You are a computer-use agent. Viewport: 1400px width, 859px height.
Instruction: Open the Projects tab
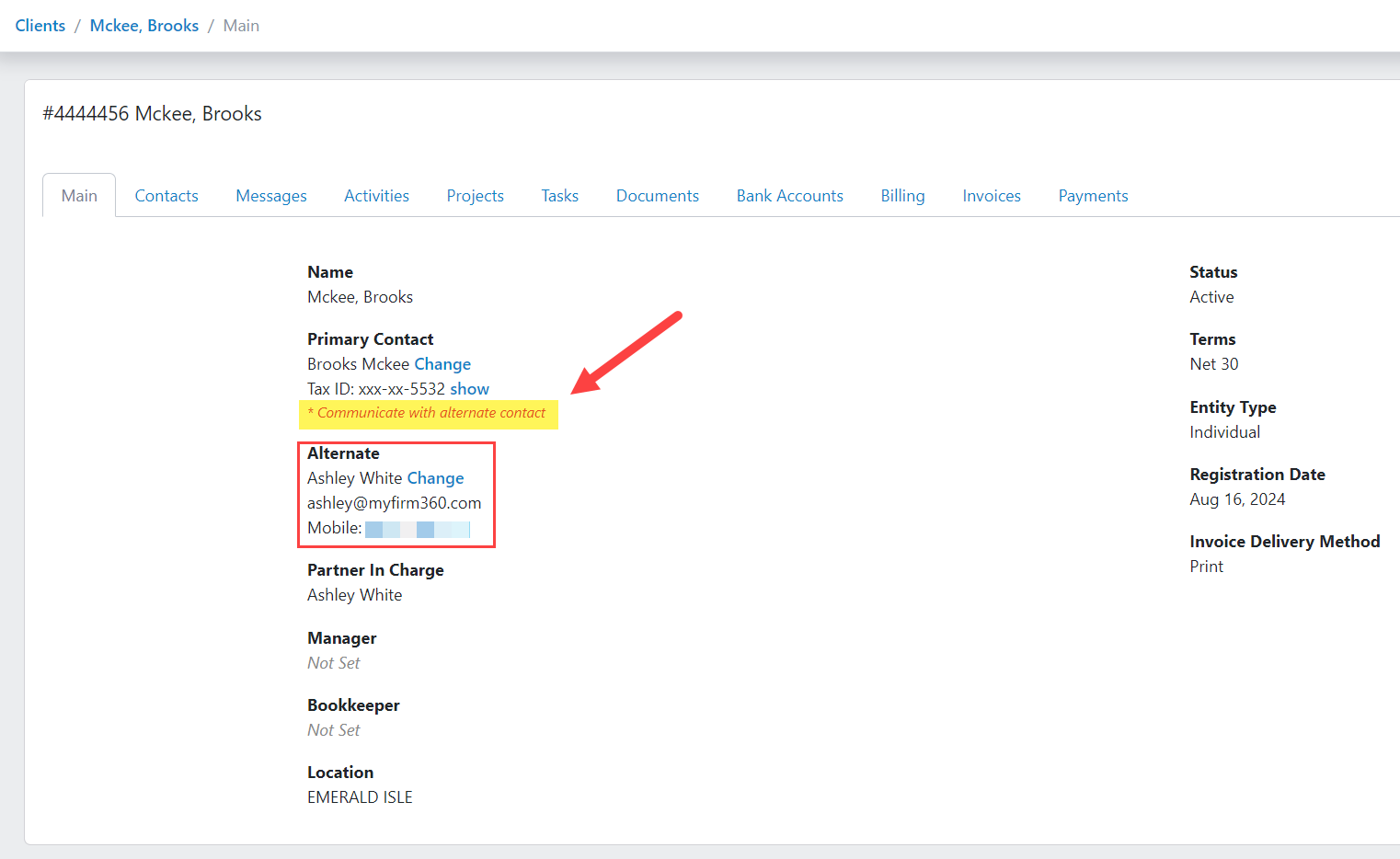click(475, 195)
